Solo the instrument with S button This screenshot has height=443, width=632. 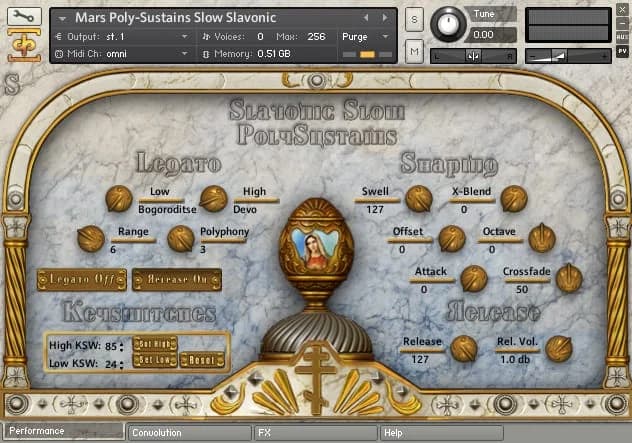tap(414, 19)
